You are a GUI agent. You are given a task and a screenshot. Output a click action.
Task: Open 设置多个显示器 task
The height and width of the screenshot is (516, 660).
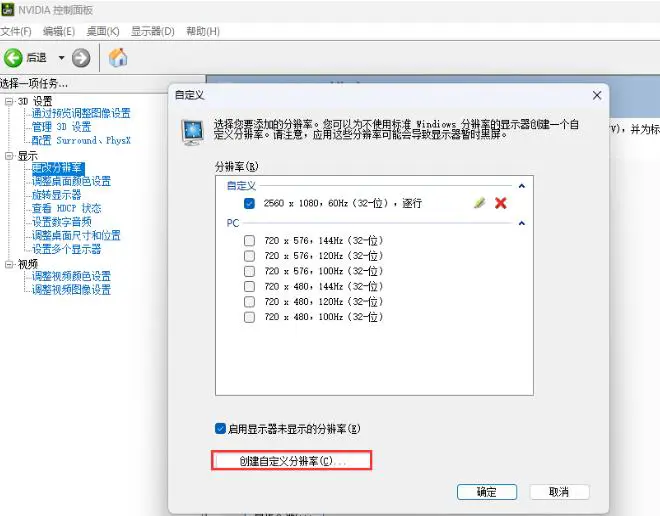point(67,249)
